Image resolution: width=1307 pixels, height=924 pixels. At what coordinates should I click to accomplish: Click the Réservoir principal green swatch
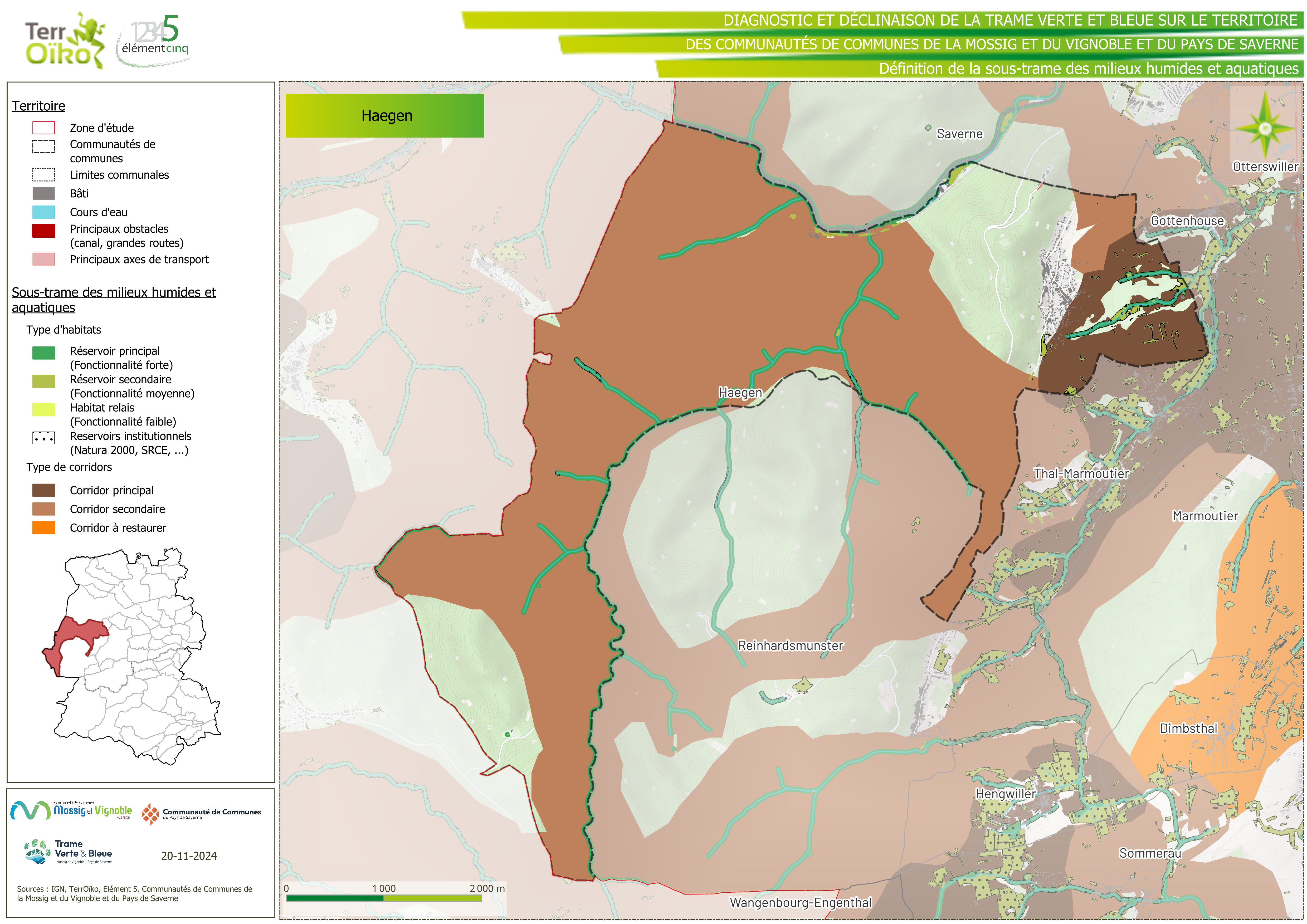pyautogui.click(x=44, y=353)
